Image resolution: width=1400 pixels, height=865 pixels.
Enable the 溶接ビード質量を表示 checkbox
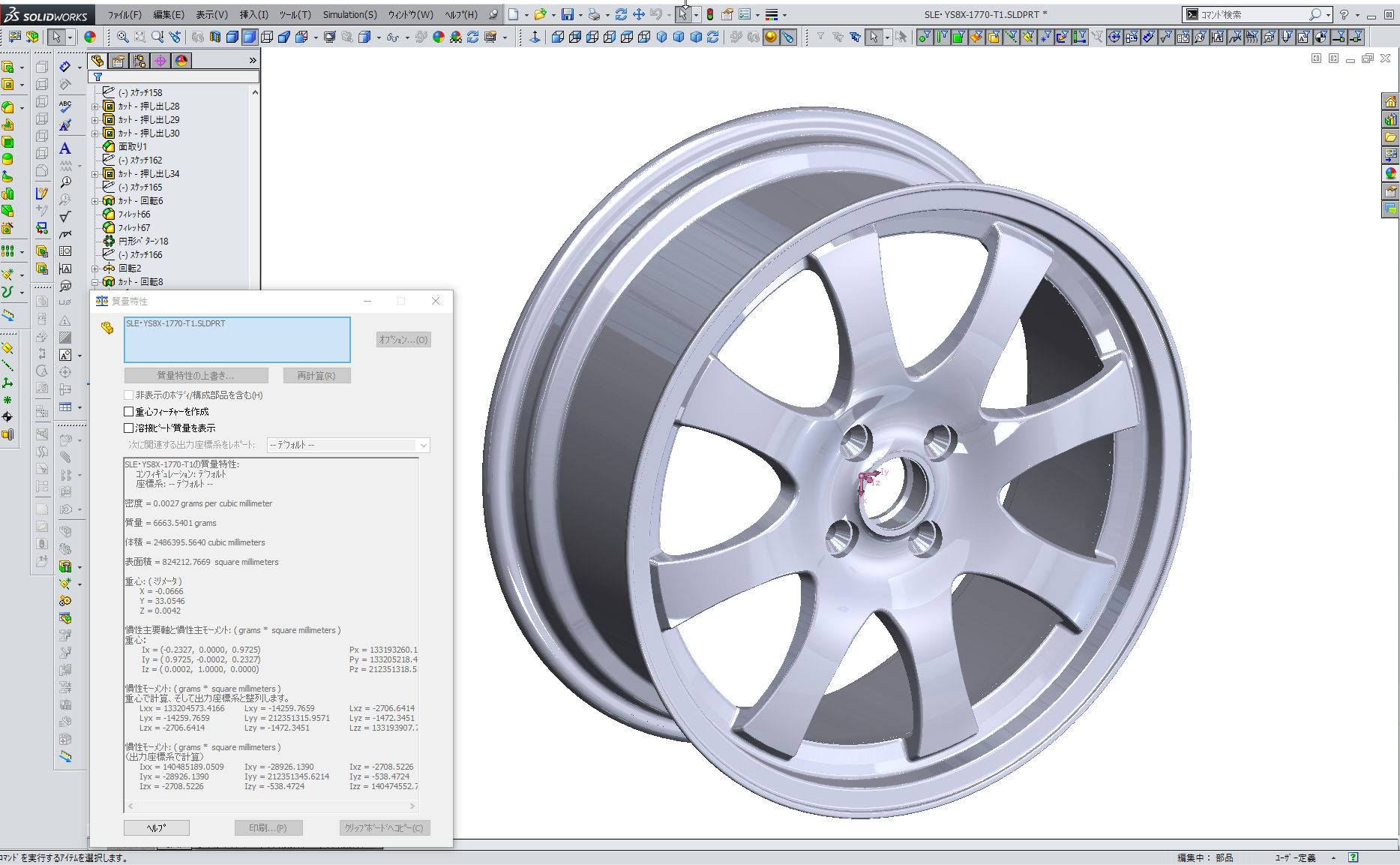[x=129, y=428]
